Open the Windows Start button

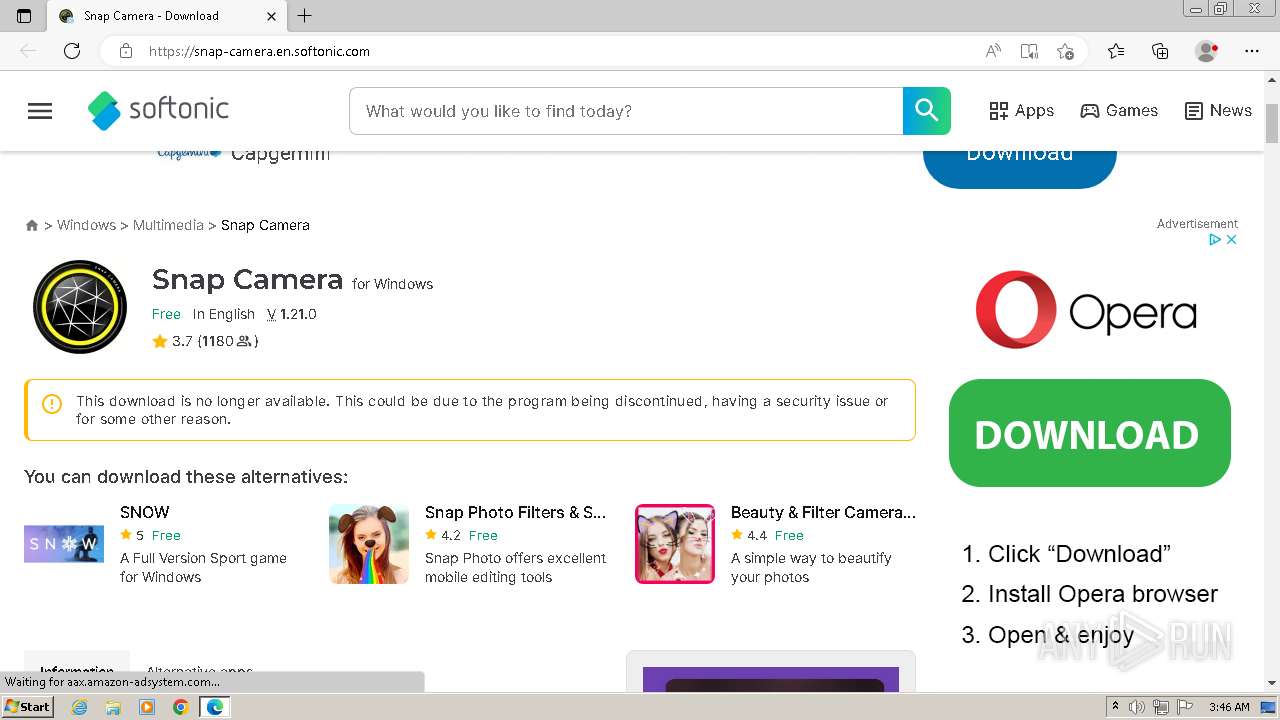[x=27, y=707]
